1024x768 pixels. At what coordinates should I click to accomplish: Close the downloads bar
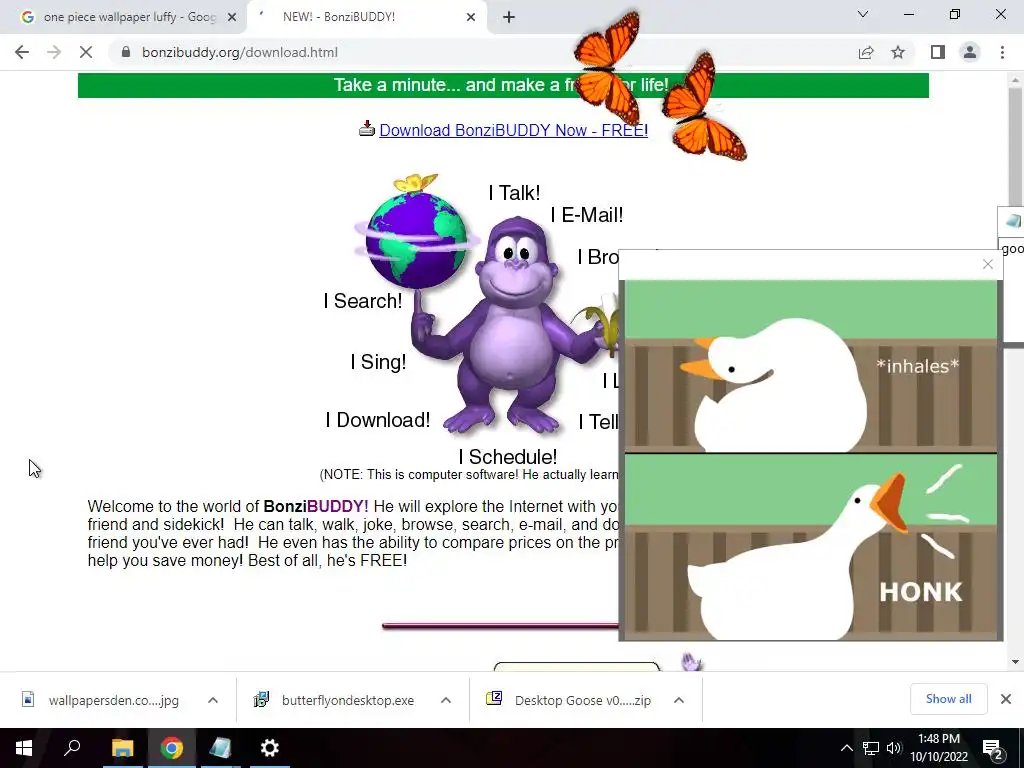click(x=1006, y=699)
